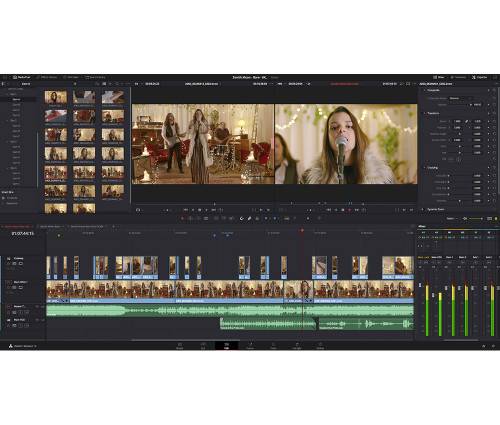The width and height of the screenshot is (500, 425).
Task: Select the Blade Edit Mode tool
Action: point(206,219)
